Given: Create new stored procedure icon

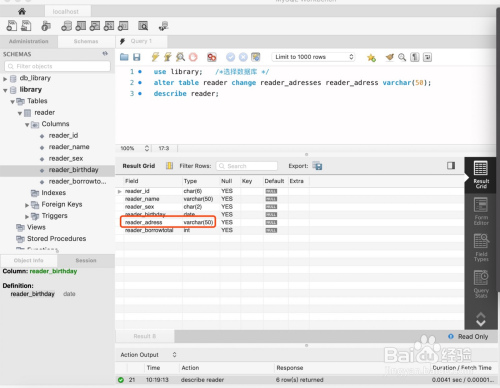Looking at the screenshot, I should point(109,26).
